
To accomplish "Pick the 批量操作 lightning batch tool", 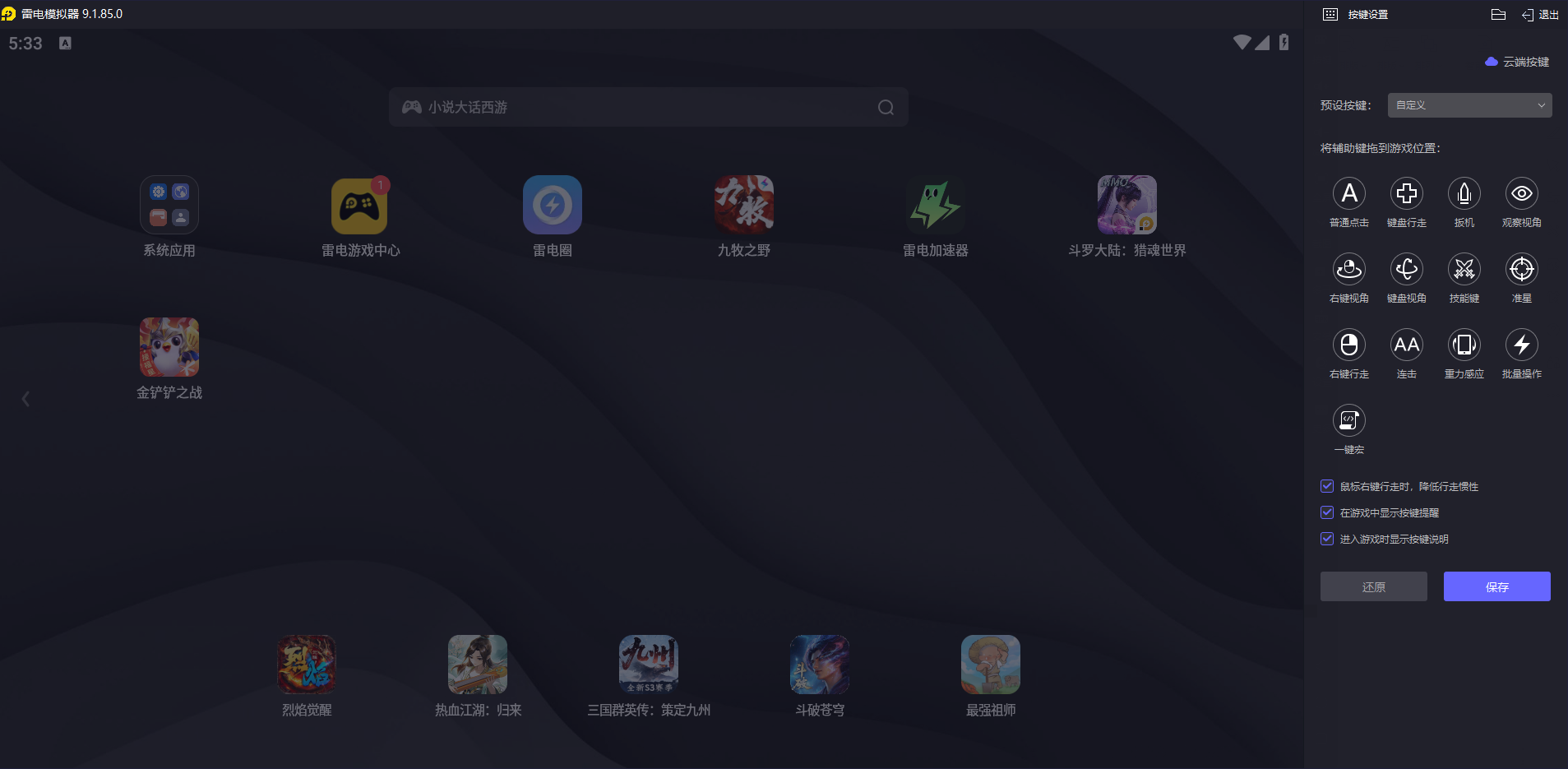I will click(x=1522, y=345).
